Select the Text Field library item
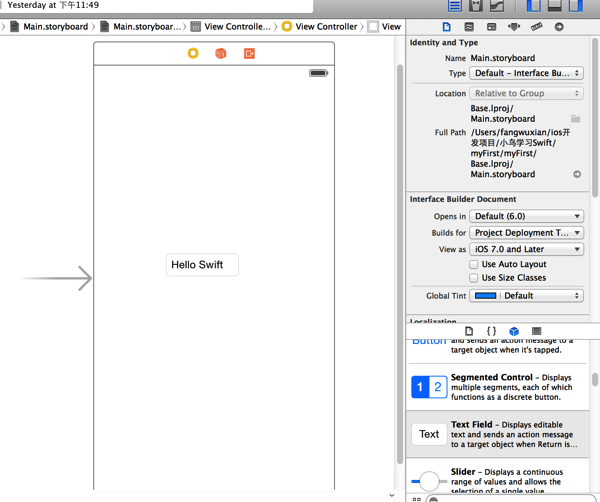The height and width of the screenshot is (502, 600). coord(498,434)
